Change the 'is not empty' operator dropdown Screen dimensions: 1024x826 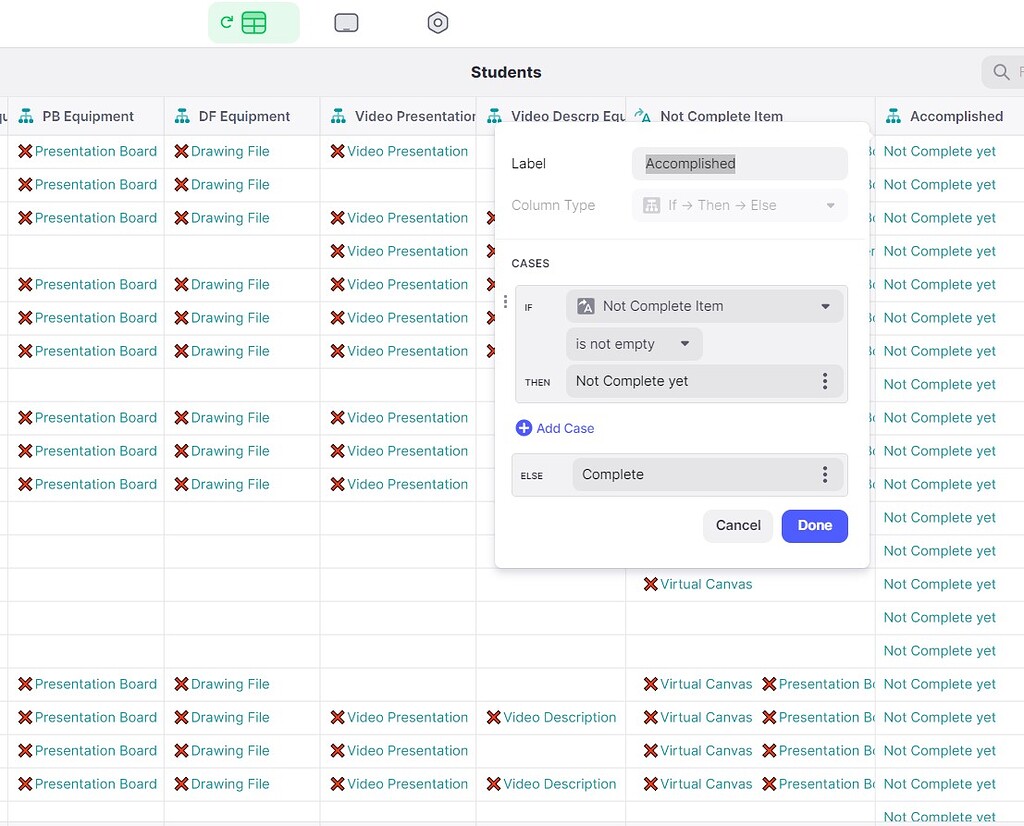click(x=633, y=343)
